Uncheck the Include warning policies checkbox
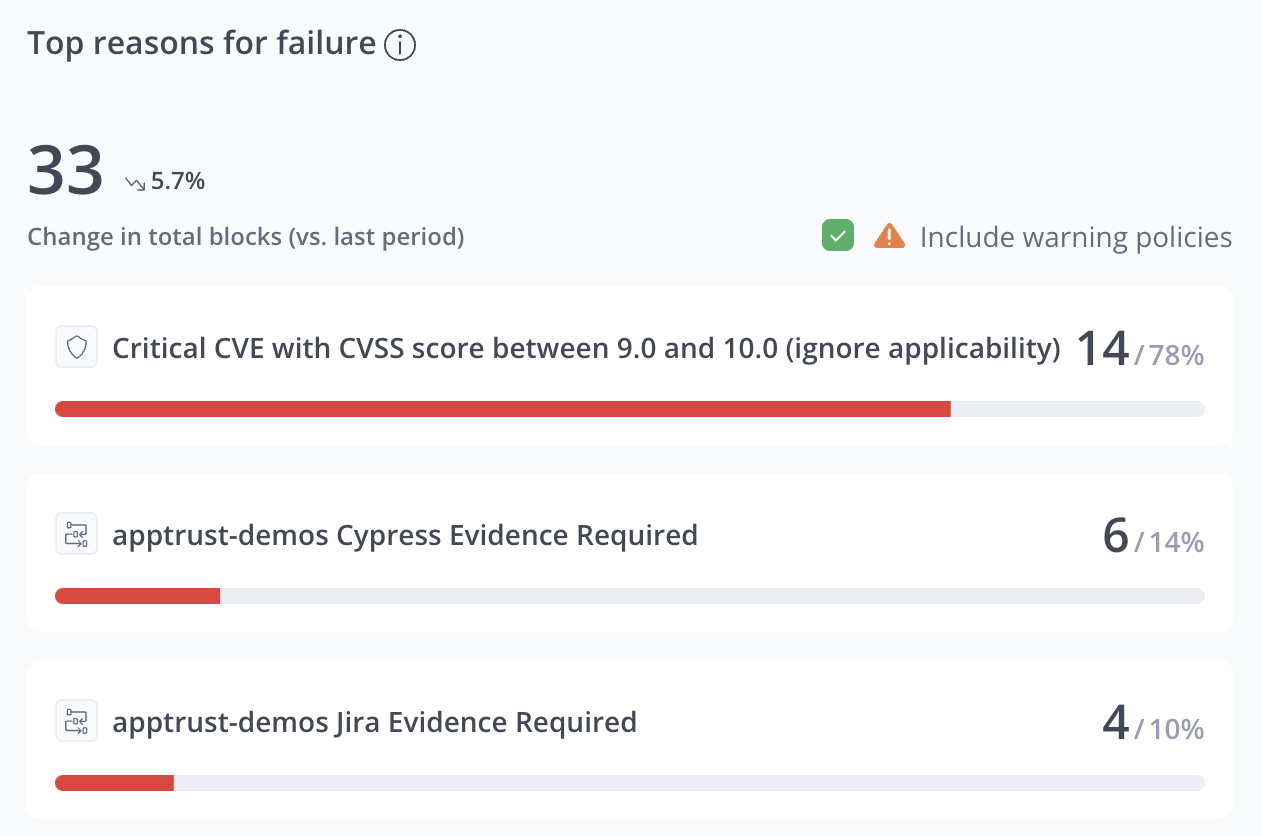The width and height of the screenshot is (1262, 836). click(838, 237)
